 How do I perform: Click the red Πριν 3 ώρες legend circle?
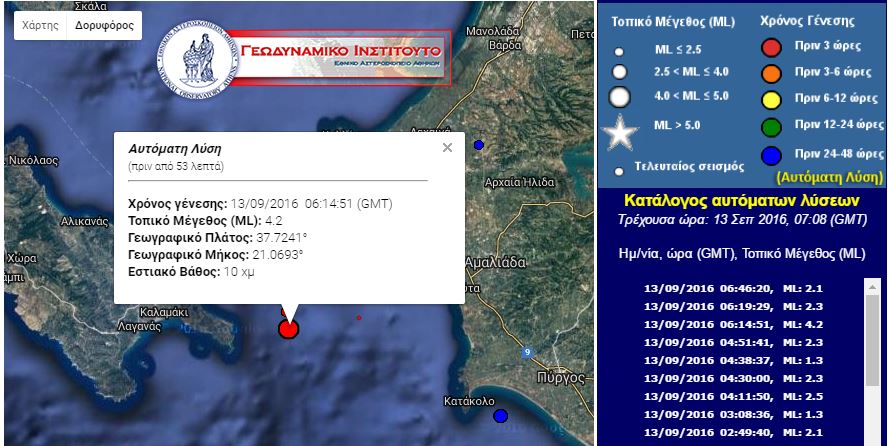click(x=770, y=47)
